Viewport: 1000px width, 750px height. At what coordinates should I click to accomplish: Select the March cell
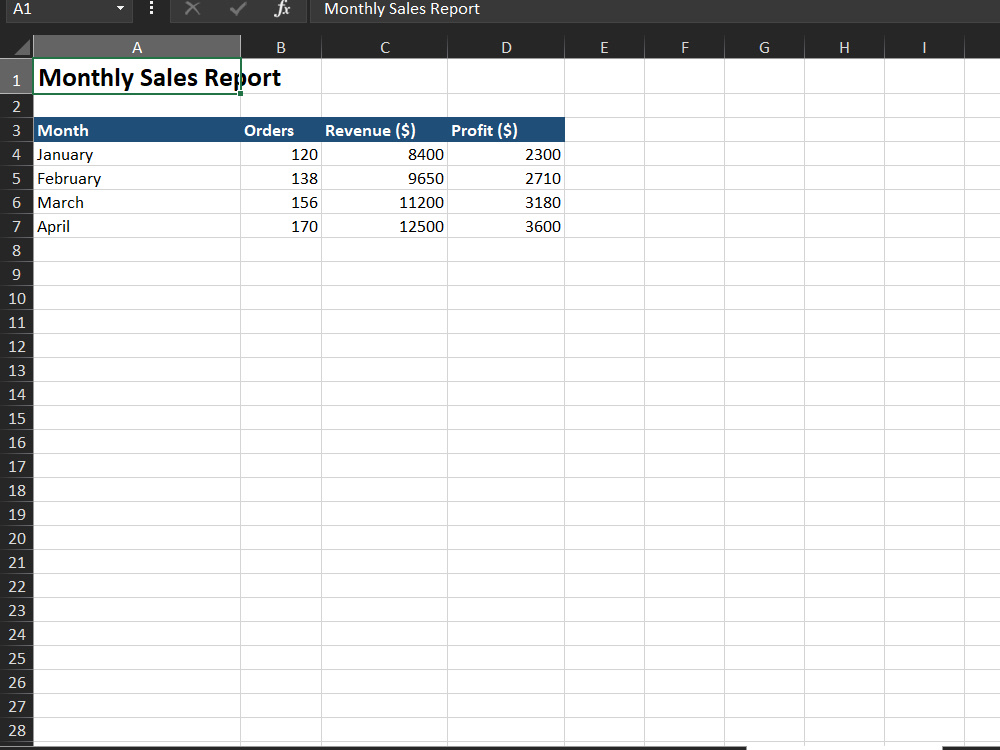tap(137, 202)
